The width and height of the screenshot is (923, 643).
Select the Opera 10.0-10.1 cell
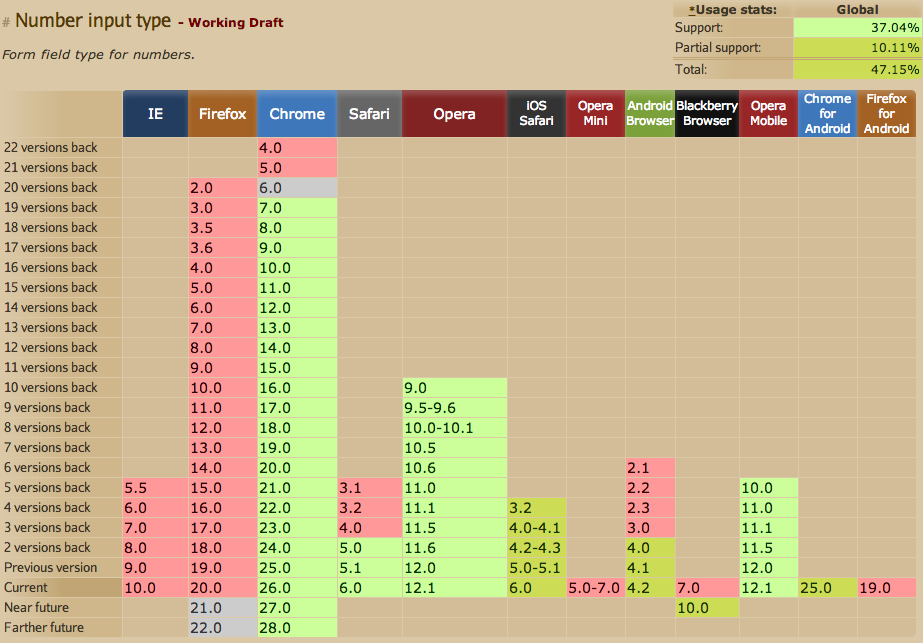click(x=454, y=428)
